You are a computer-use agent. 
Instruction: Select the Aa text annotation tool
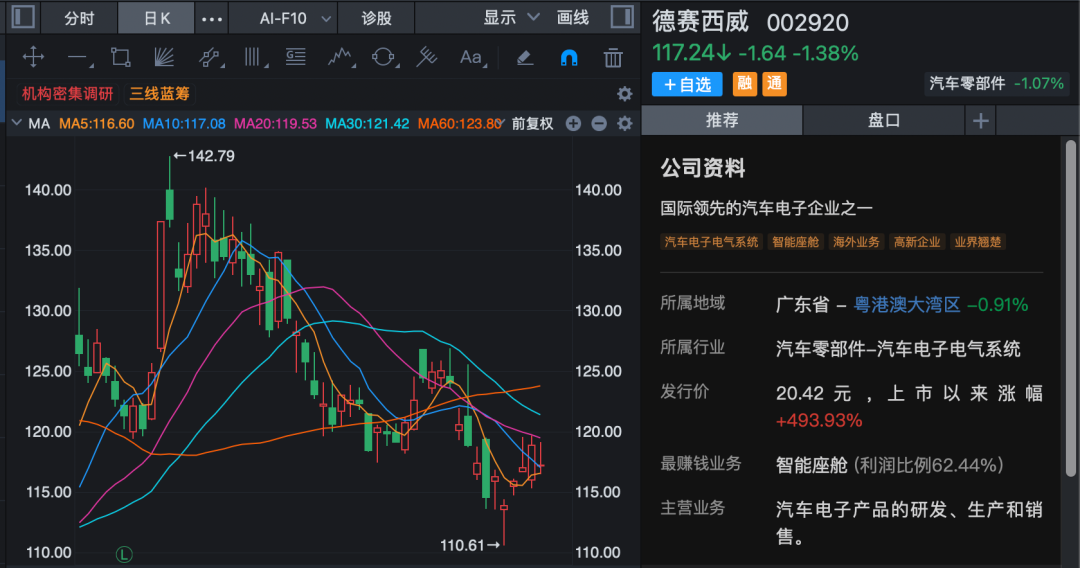point(472,57)
